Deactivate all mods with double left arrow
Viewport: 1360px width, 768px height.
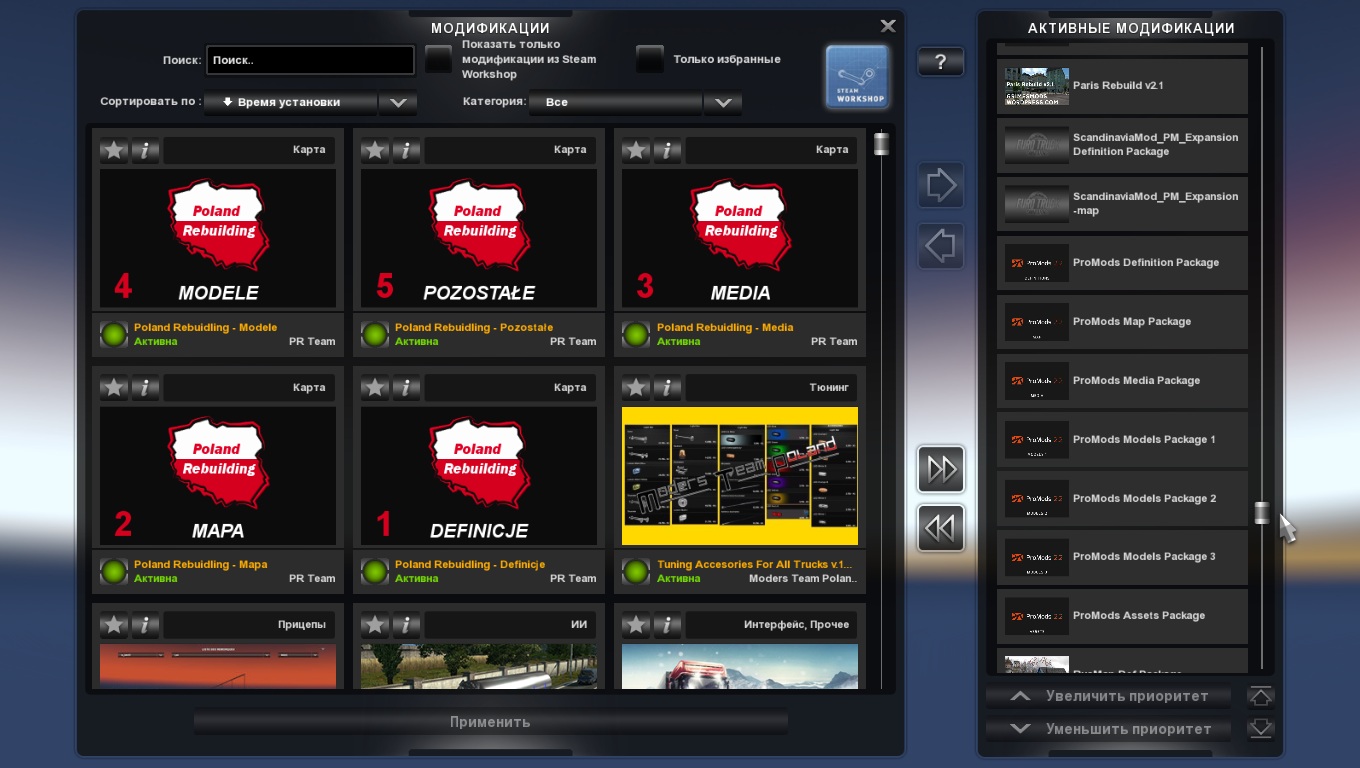(941, 528)
